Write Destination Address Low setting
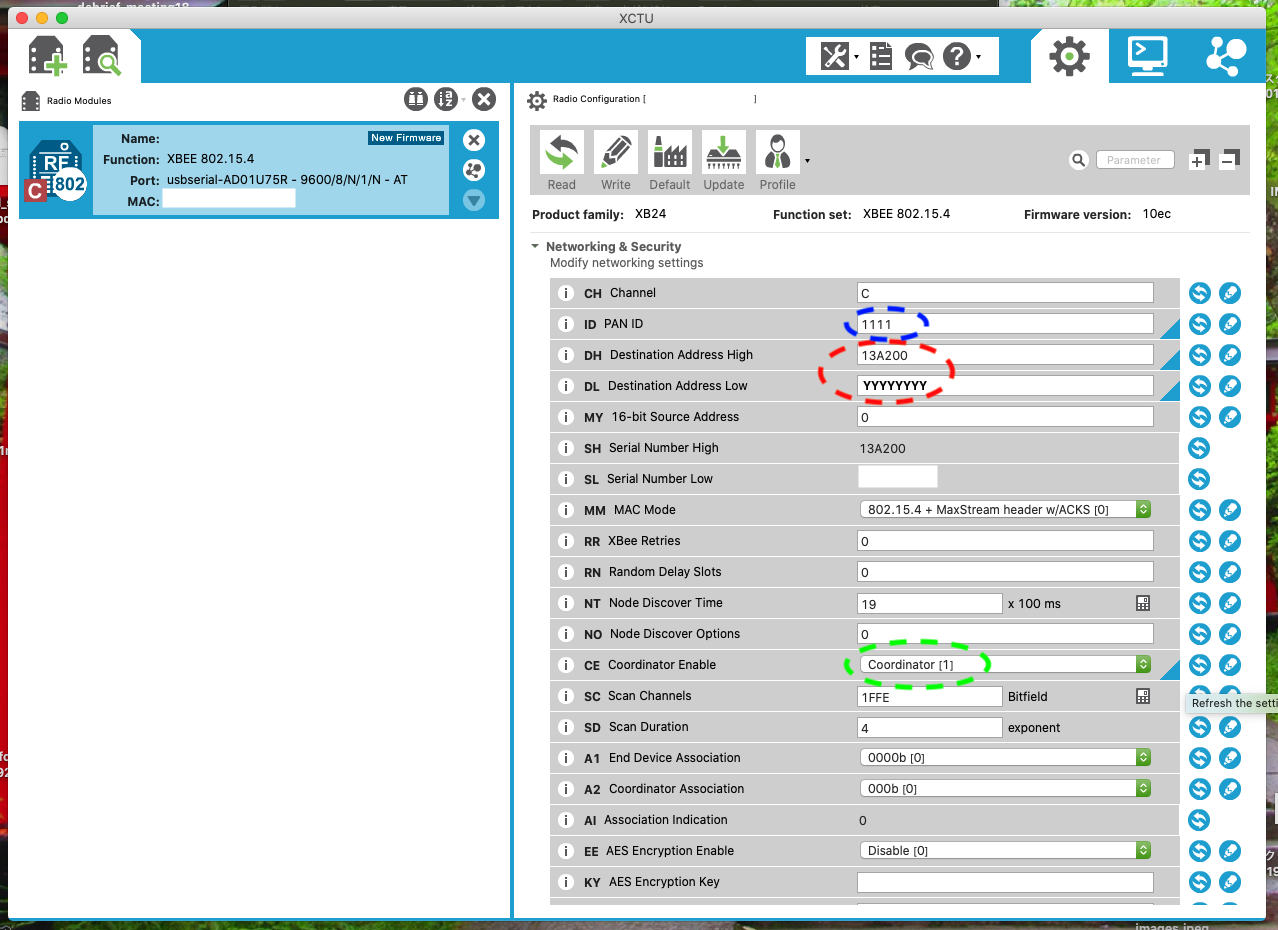The width and height of the screenshot is (1278, 930). (1230, 386)
